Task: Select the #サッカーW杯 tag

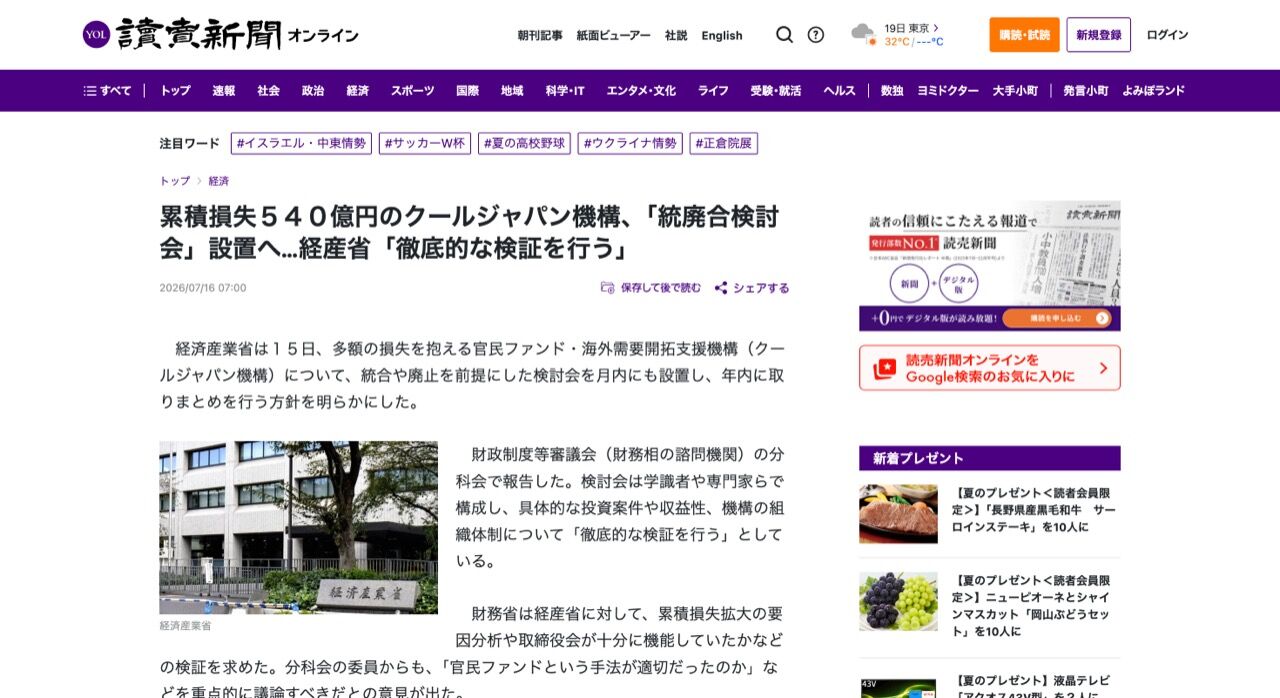Action: [x=425, y=143]
